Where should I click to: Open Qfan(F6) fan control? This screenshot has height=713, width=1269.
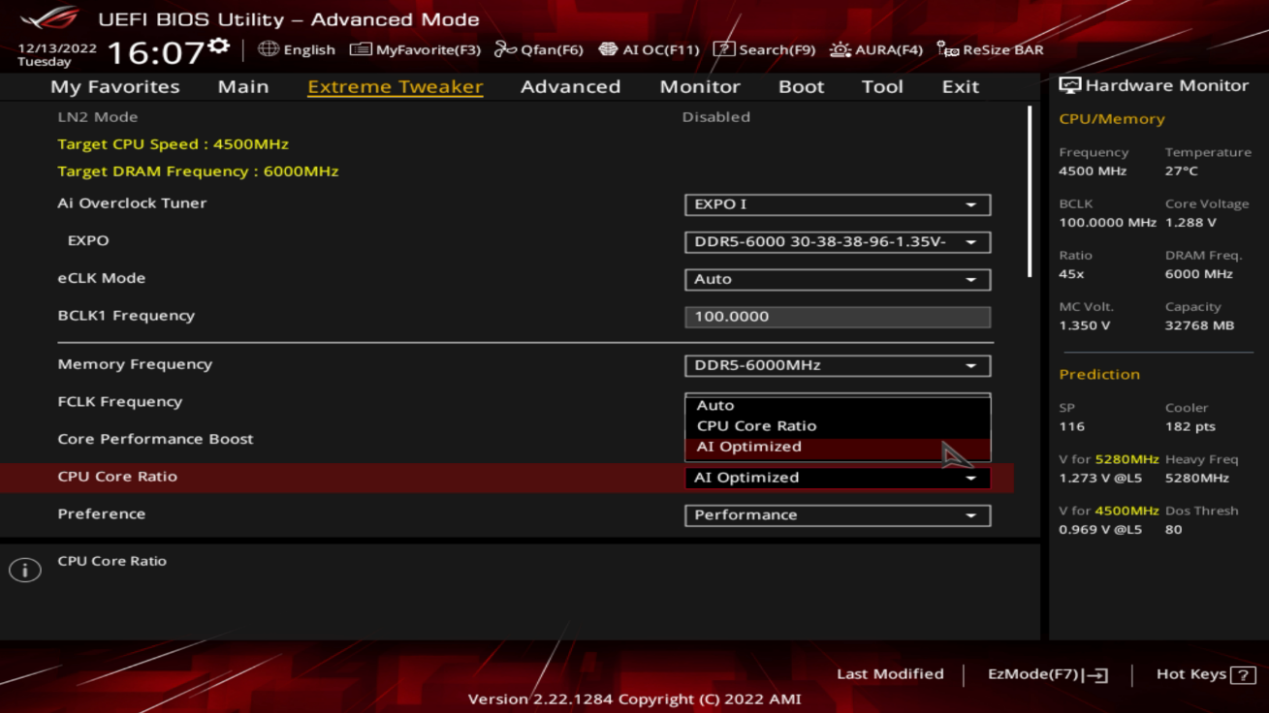539,49
